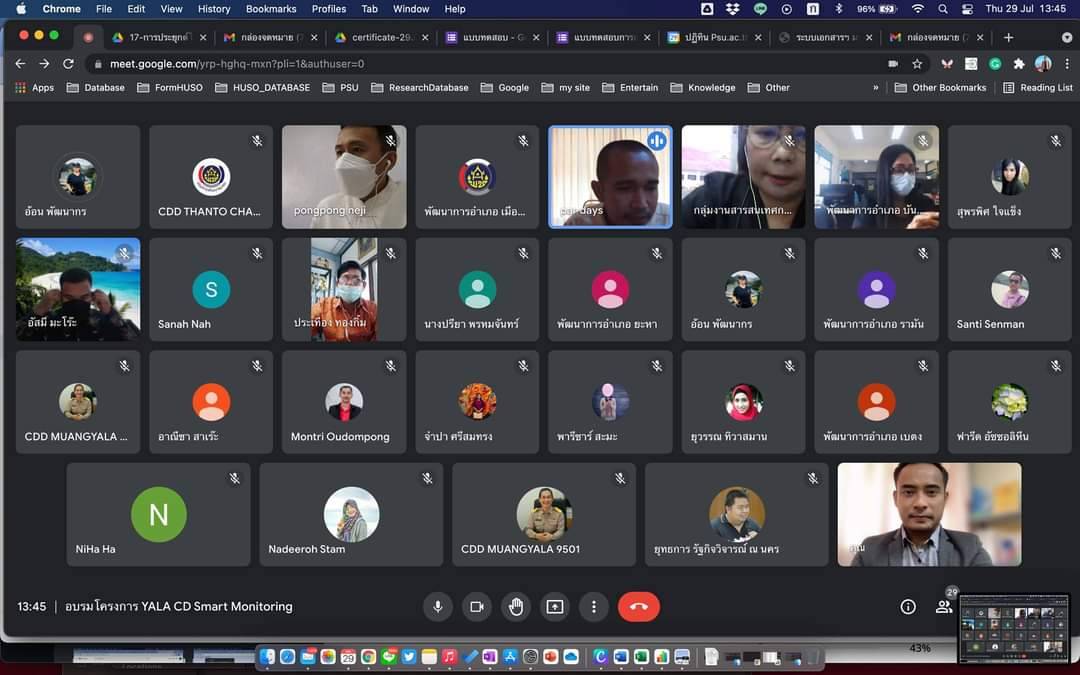
Task: Select CDD THANTO CHA... participant tile
Action: 211,177
